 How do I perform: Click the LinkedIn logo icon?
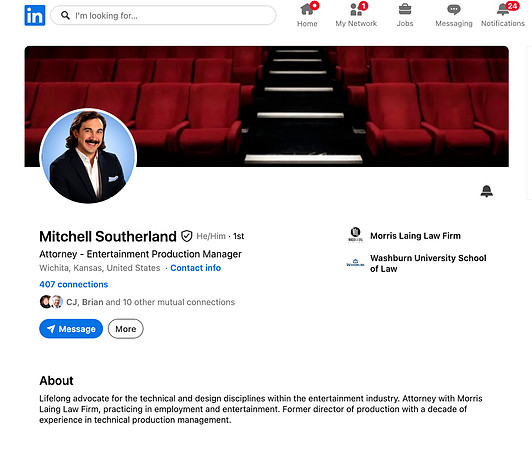tap(35, 15)
